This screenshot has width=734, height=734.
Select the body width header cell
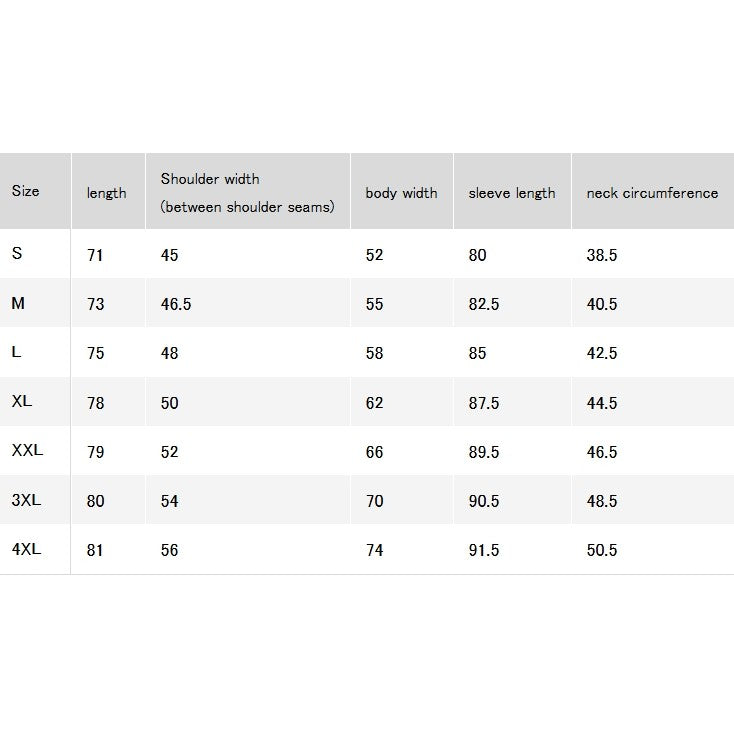coord(401,193)
